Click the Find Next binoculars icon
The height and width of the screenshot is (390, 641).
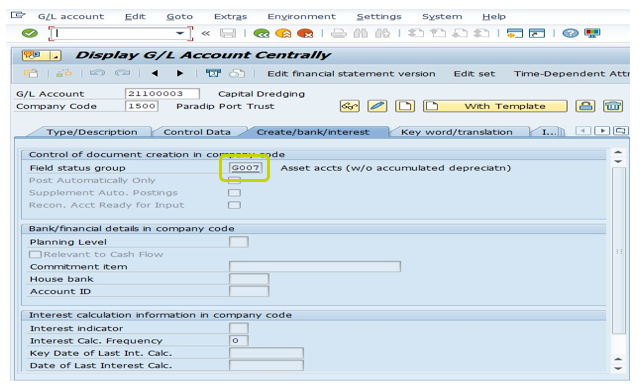click(x=382, y=33)
